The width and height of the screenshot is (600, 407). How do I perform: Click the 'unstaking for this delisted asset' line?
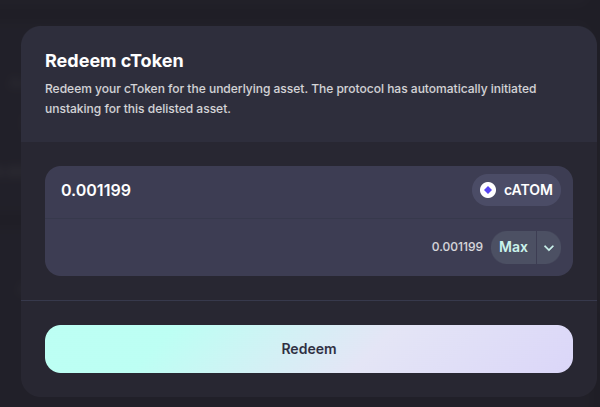[138, 109]
